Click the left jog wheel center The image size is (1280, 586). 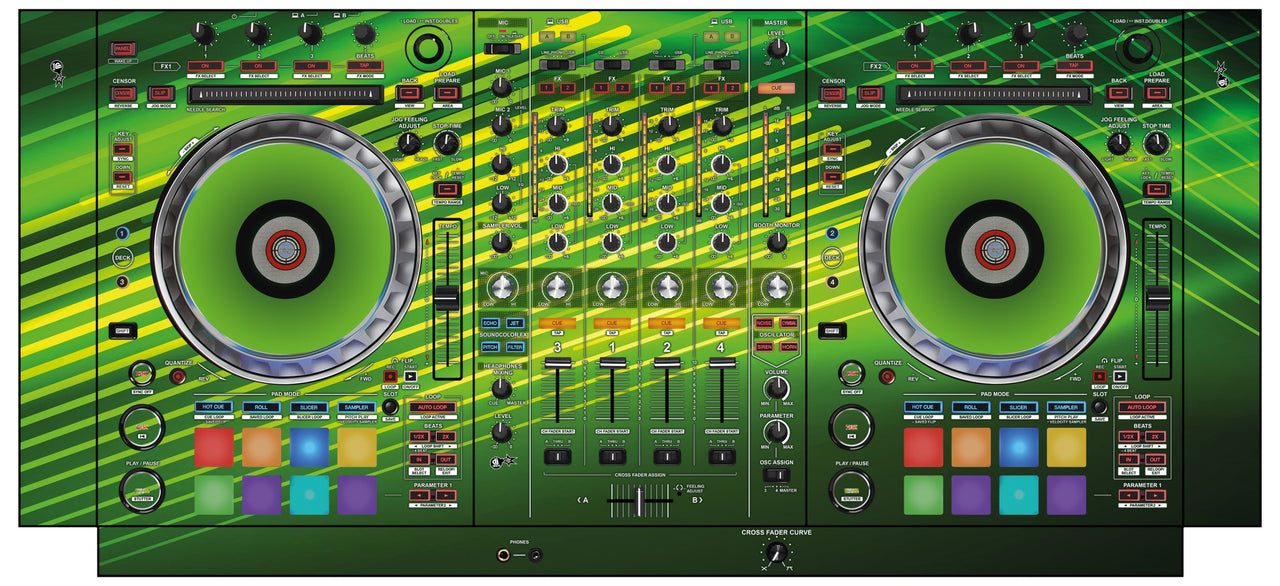pos(285,249)
